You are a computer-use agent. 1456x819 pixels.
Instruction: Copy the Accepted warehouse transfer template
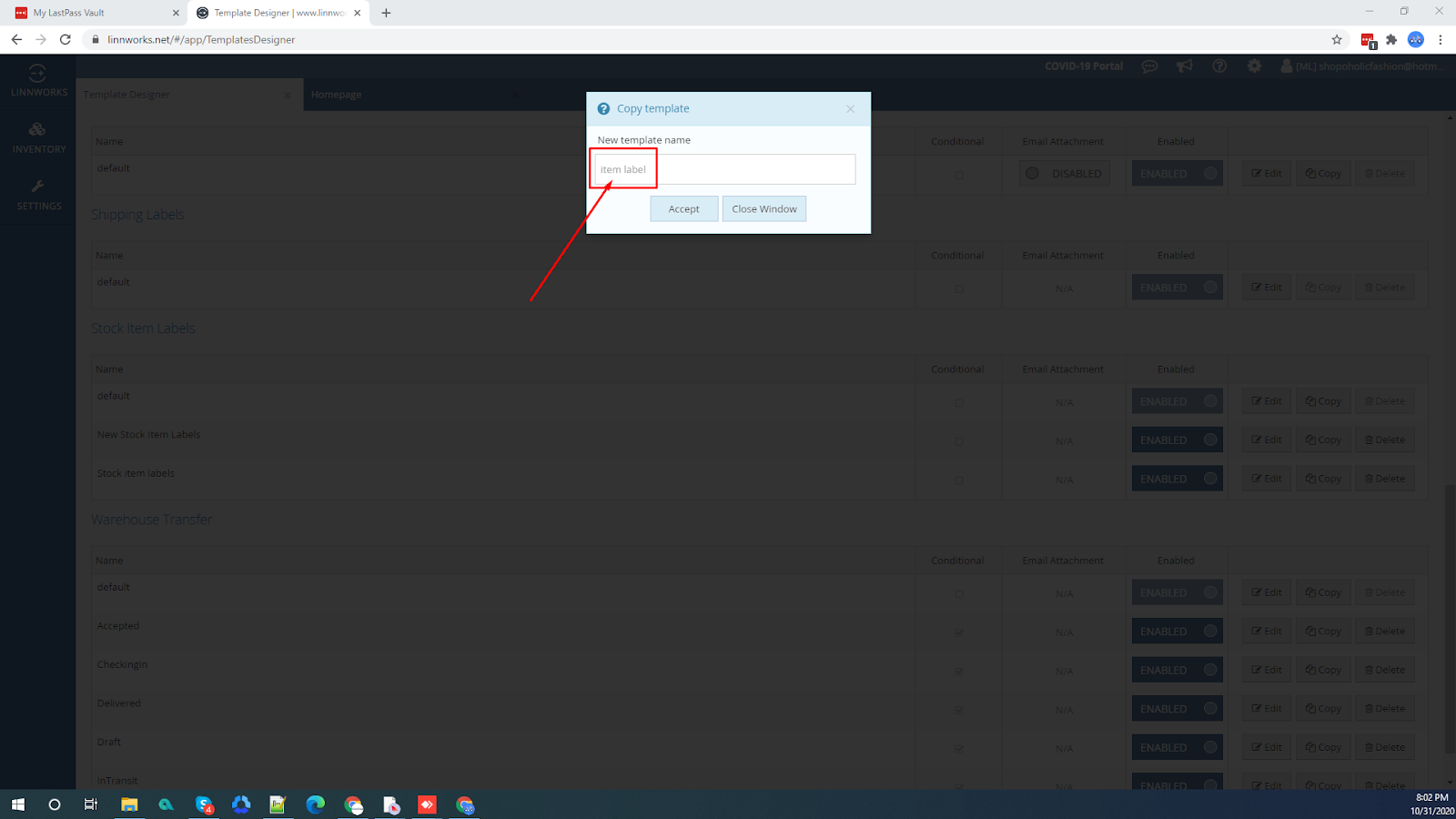(1323, 632)
